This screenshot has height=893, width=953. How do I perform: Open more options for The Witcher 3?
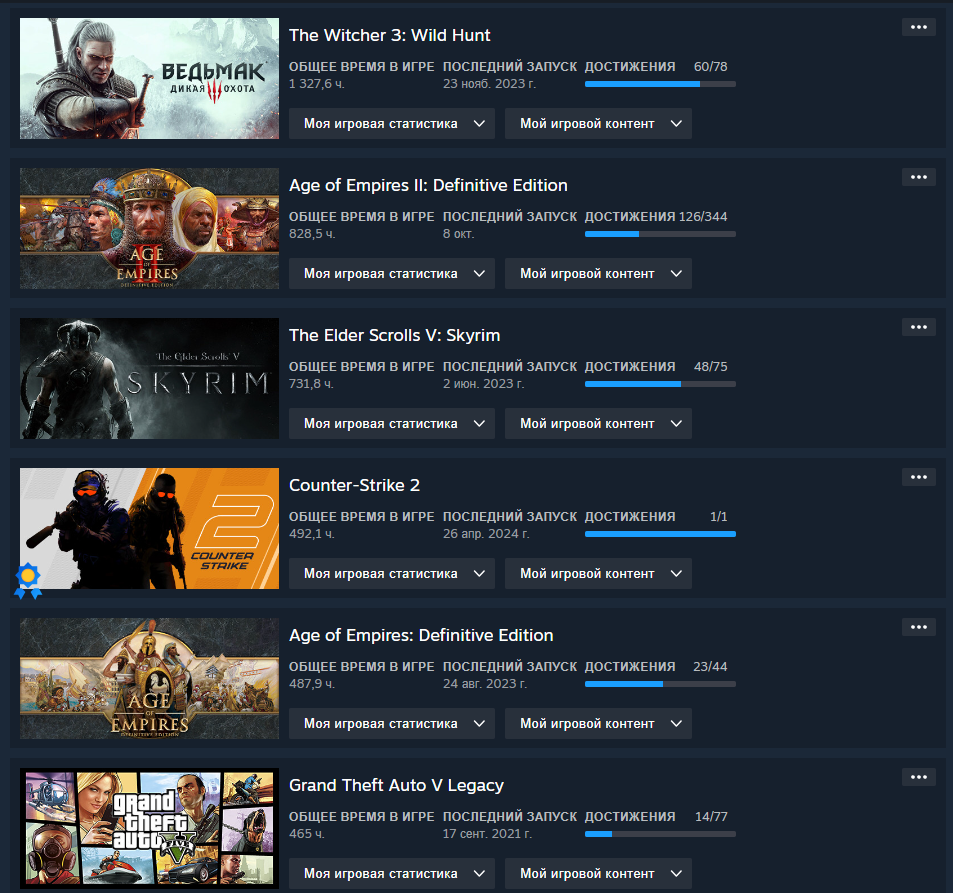click(x=918, y=27)
